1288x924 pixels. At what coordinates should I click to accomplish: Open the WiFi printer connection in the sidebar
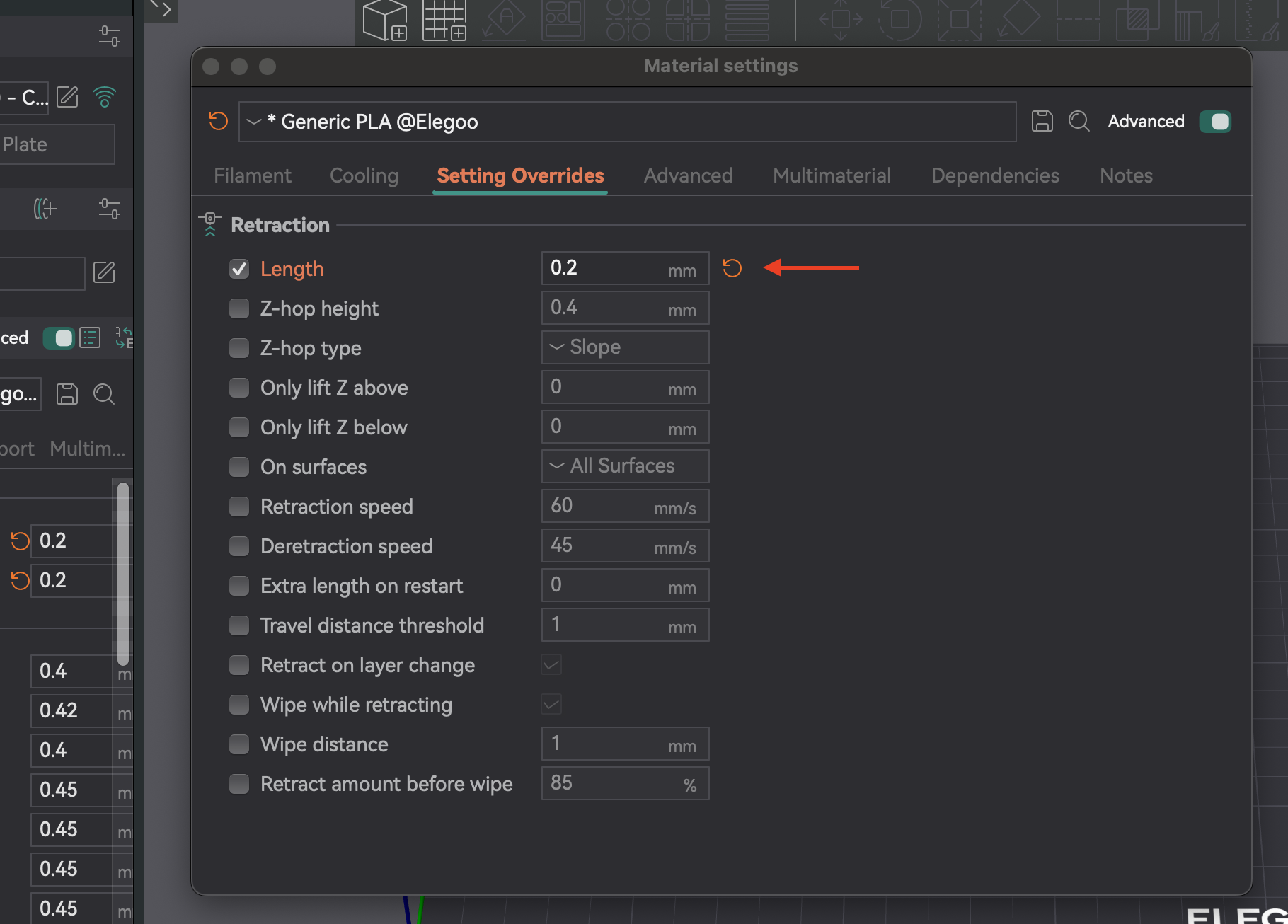pos(104,96)
